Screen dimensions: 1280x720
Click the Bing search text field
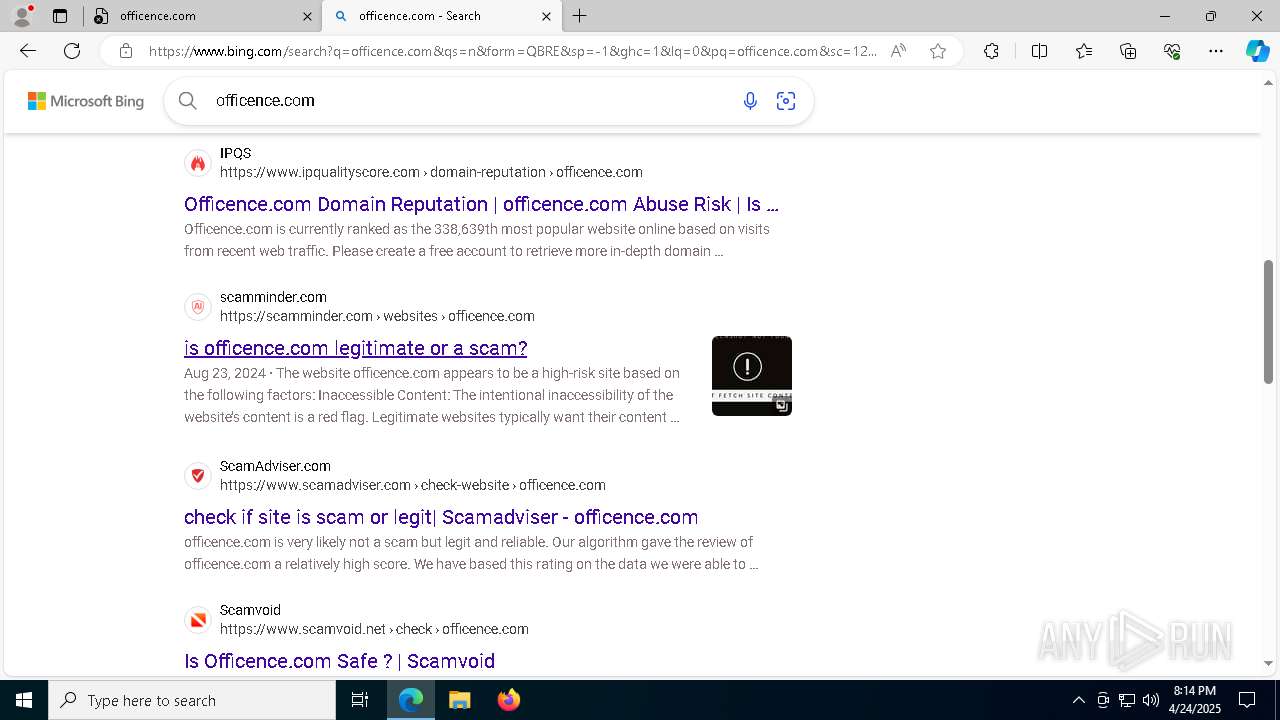pos(470,100)
